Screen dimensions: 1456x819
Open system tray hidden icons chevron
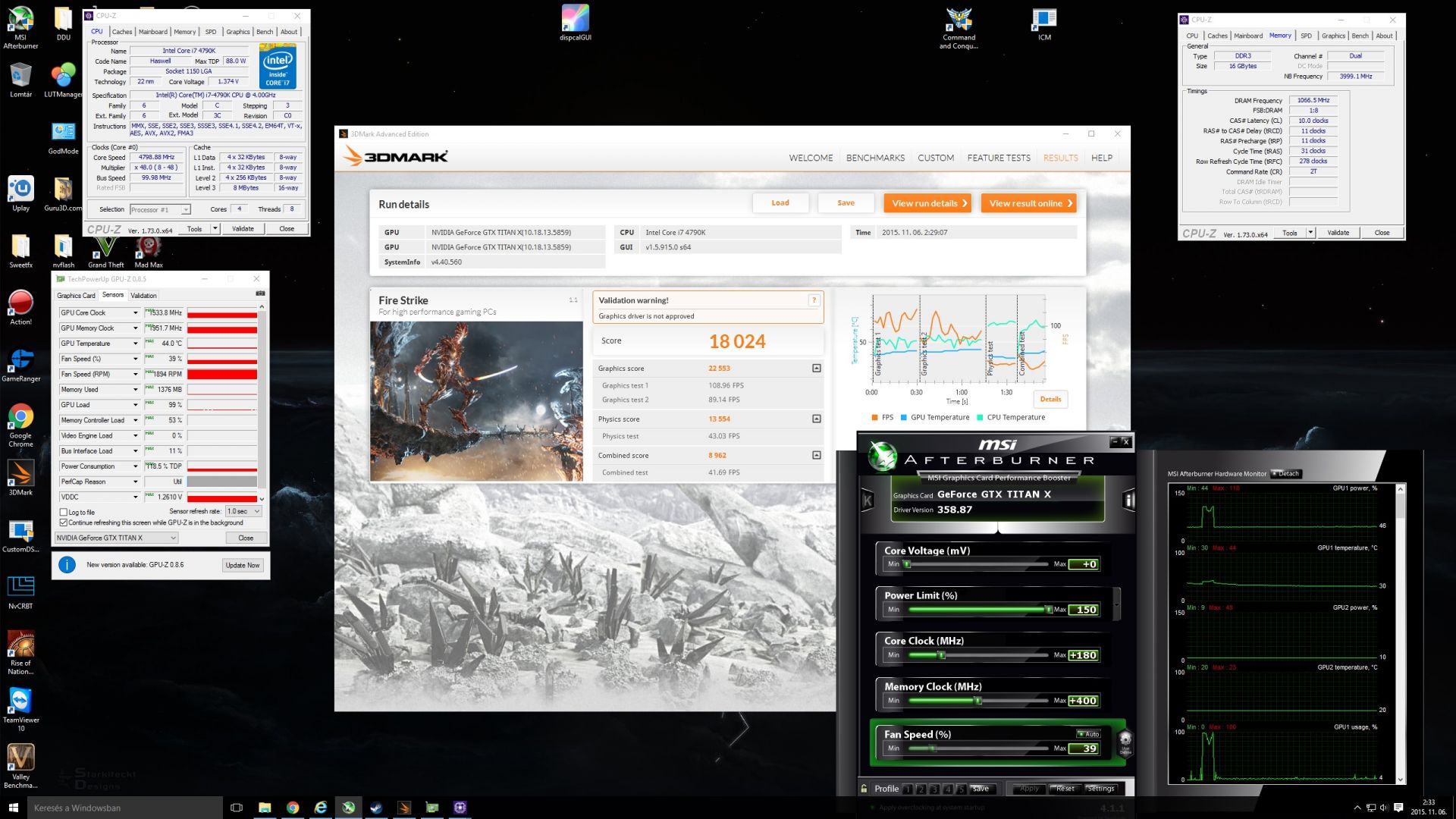coord(1357,808)
